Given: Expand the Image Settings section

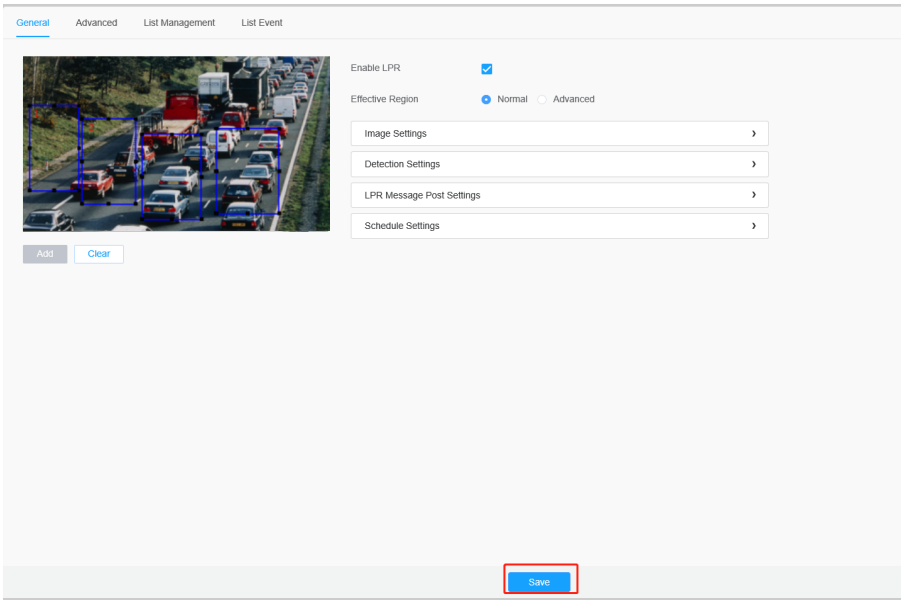Looking at the screenshot, I should (559, 134).
